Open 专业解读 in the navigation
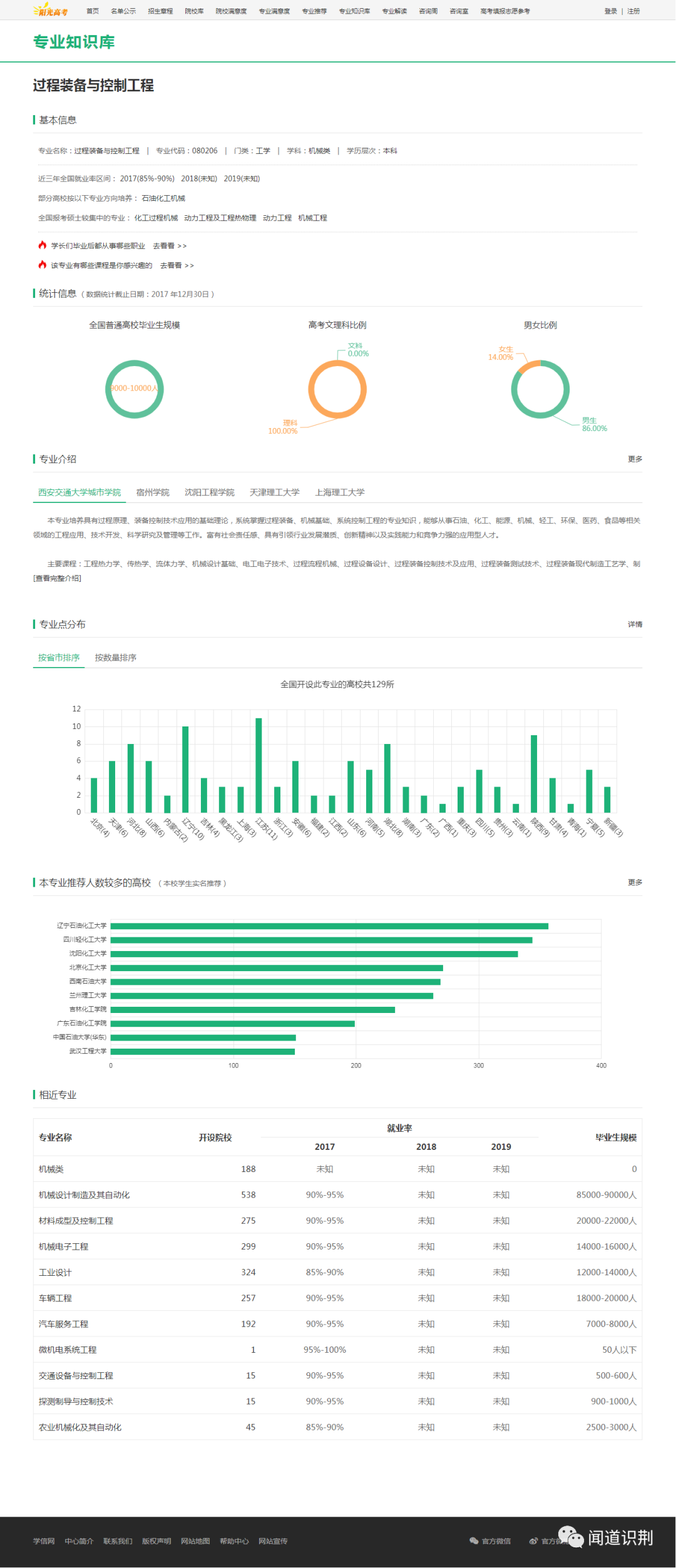This screenshot has height=1568, width=676. 394,11
